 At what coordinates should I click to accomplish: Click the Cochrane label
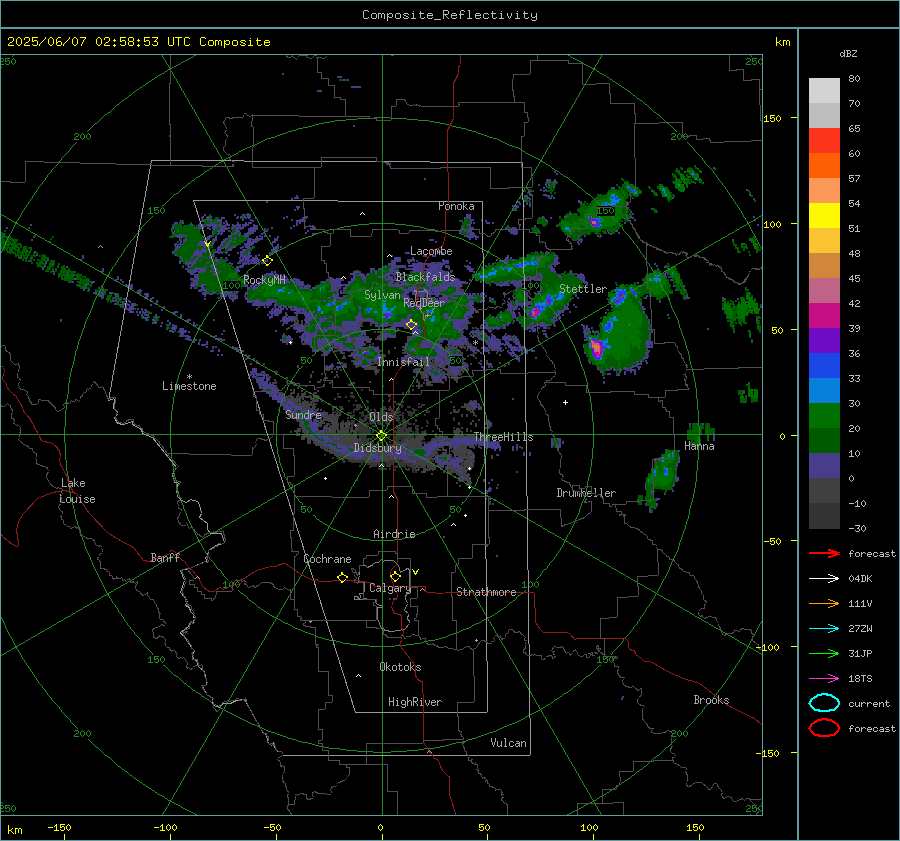pyautogui.click(x=327, y=559)
